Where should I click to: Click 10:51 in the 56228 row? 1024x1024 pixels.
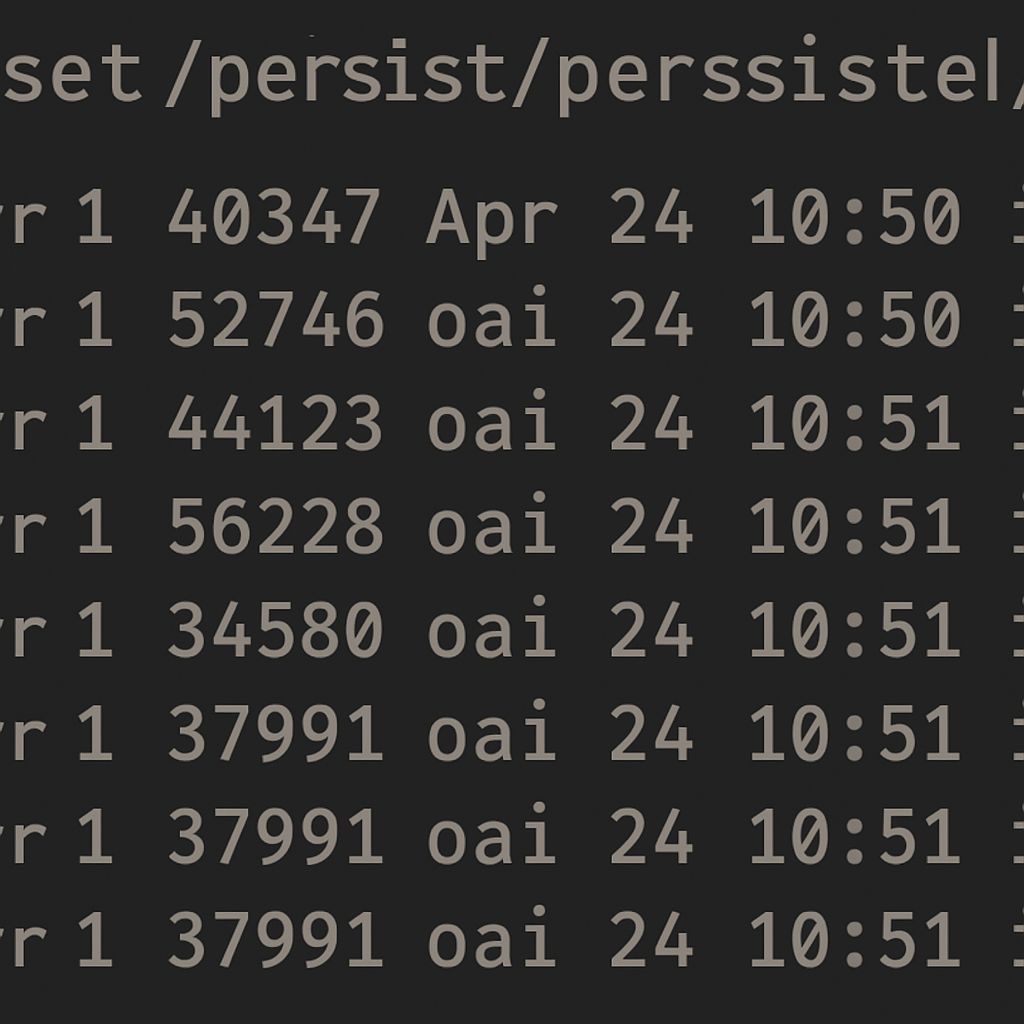pos(855,526)
